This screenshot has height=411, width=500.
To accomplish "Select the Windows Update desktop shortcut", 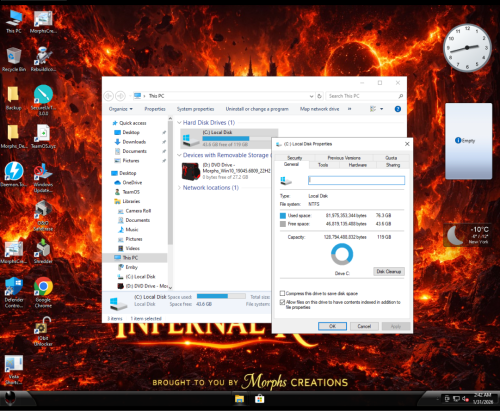I will pos(43,177).
